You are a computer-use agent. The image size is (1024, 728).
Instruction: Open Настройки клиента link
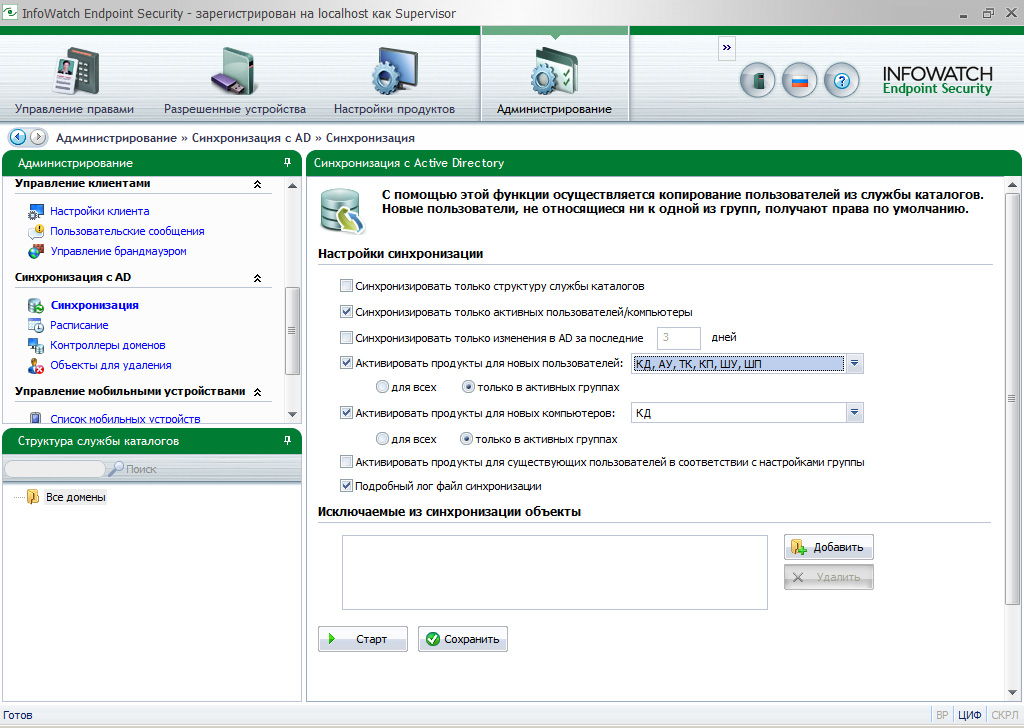point(100,212)
